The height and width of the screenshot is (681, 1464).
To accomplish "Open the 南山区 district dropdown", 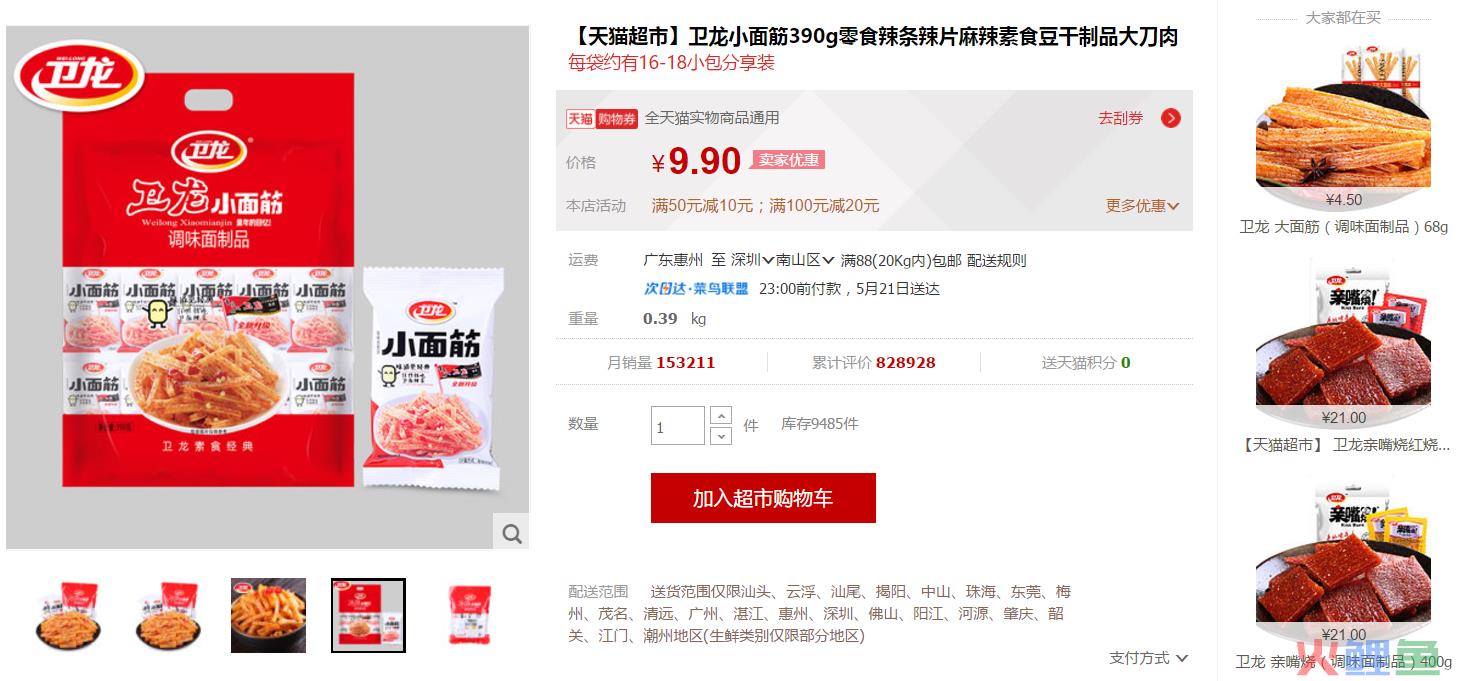I will pos(806,260).
